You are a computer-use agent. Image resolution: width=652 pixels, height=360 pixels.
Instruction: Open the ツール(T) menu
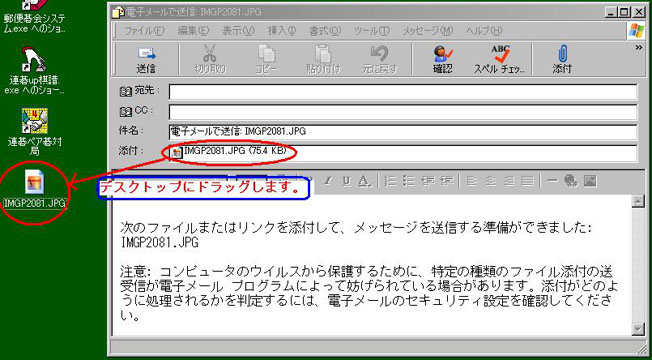tap(372, 31)
